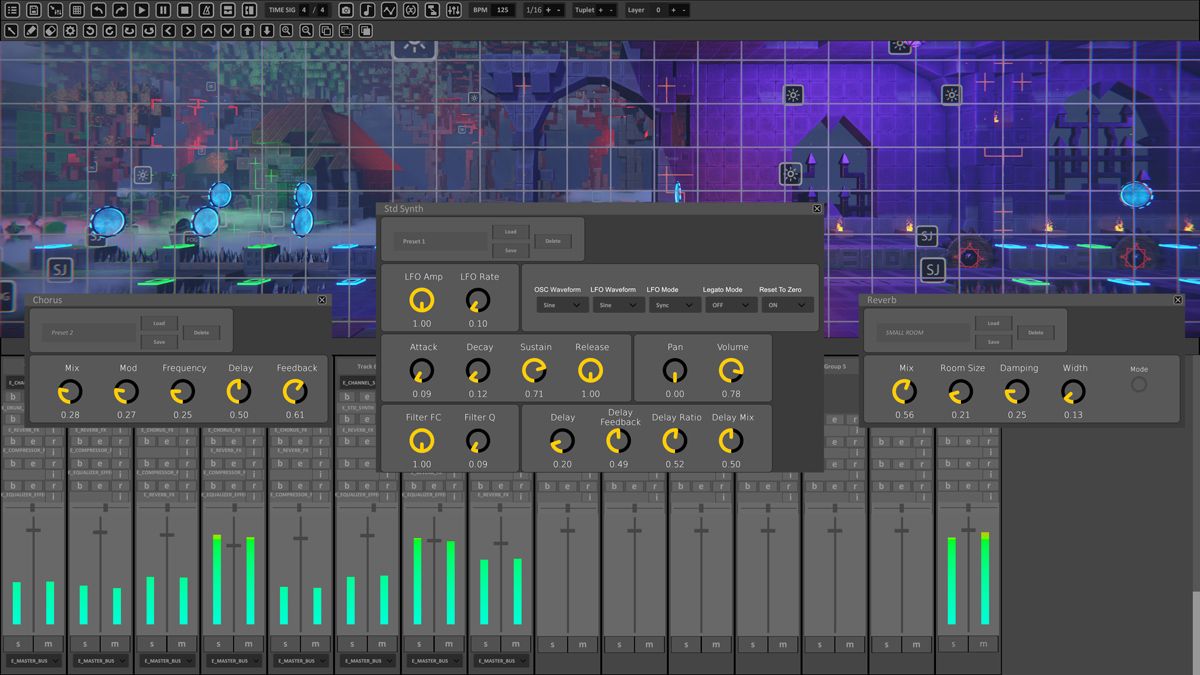Click the metronome icon

[x=207, y=10]
